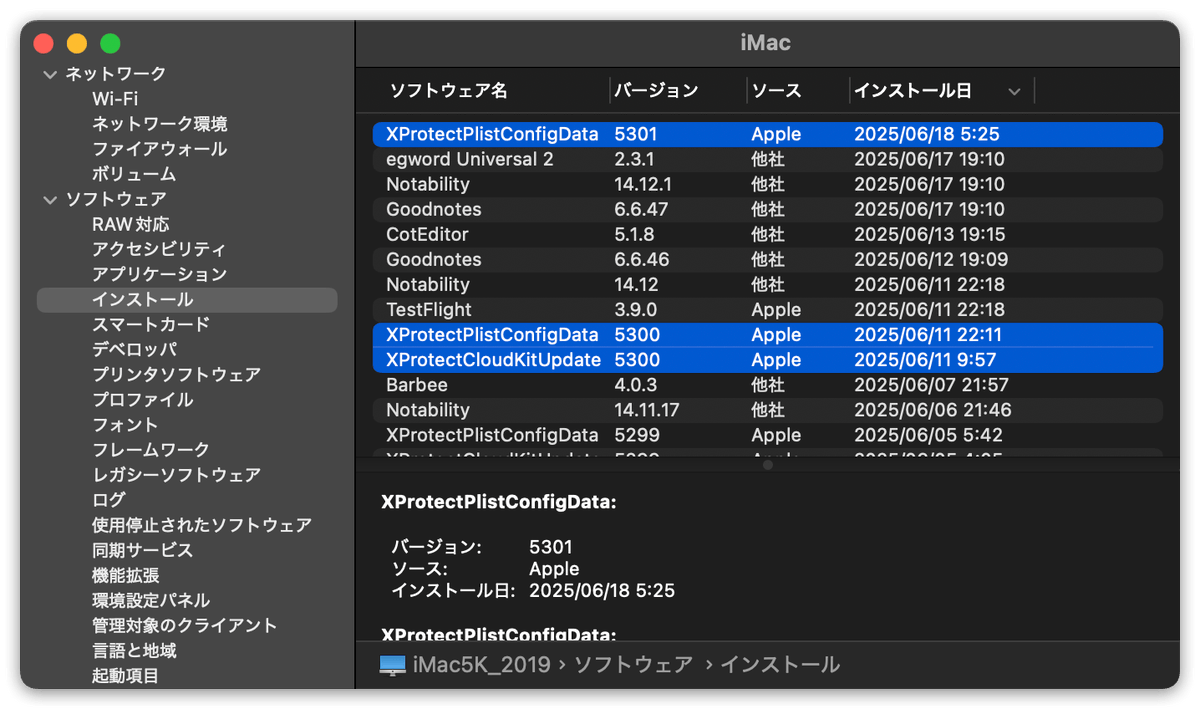
Task: Select CotEditor 5.1.8 row
Action: (767, 234)
